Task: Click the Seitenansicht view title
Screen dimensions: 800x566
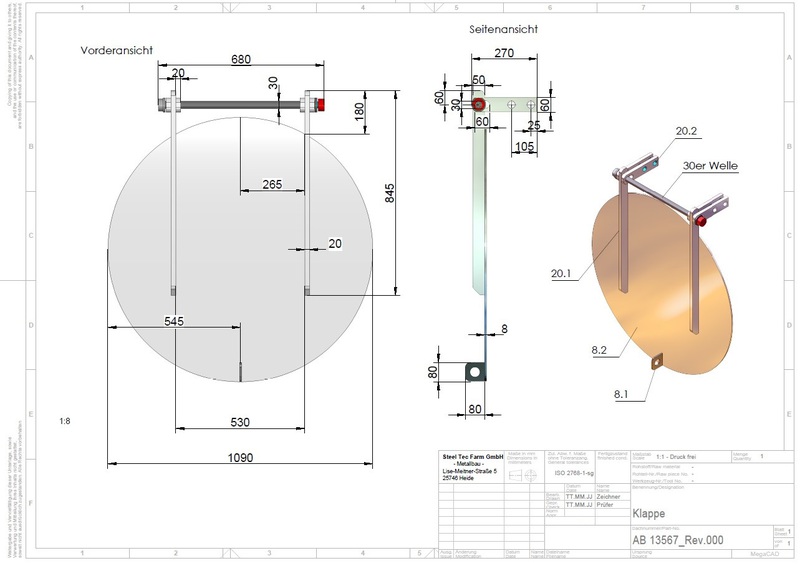Action: [x=503, y=30]
